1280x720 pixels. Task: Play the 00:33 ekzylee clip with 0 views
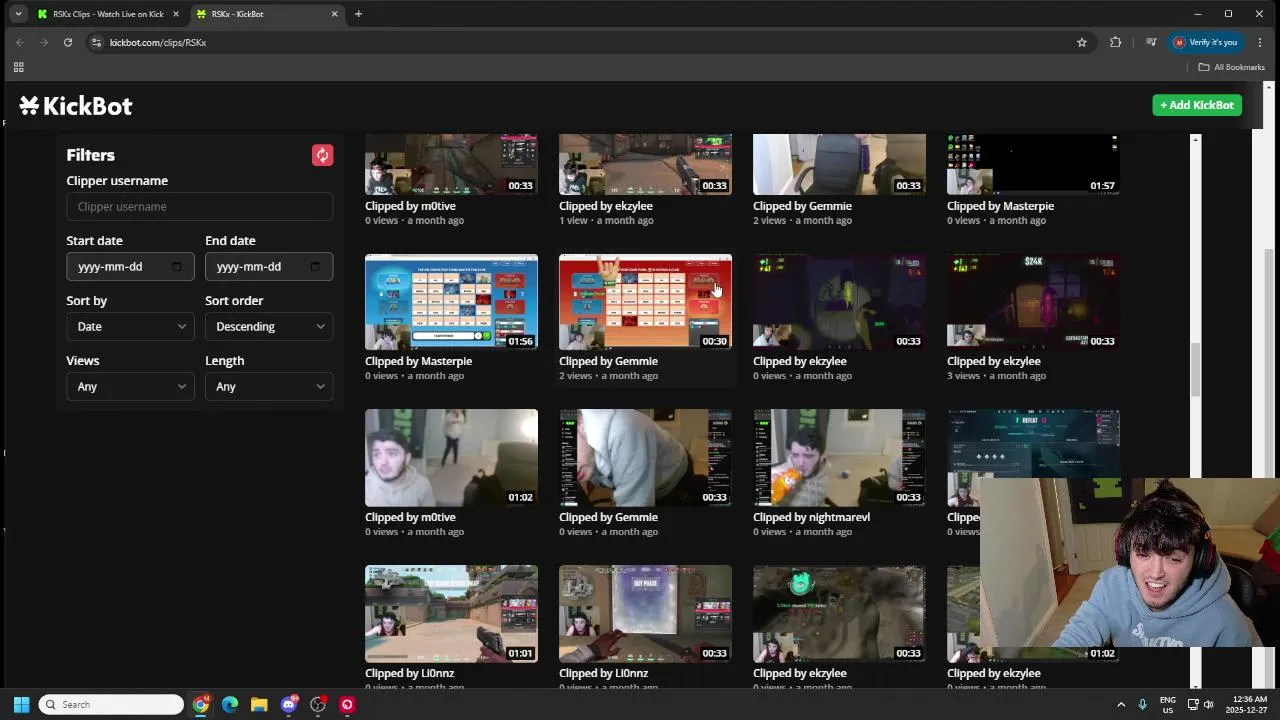tap(839, 302)
